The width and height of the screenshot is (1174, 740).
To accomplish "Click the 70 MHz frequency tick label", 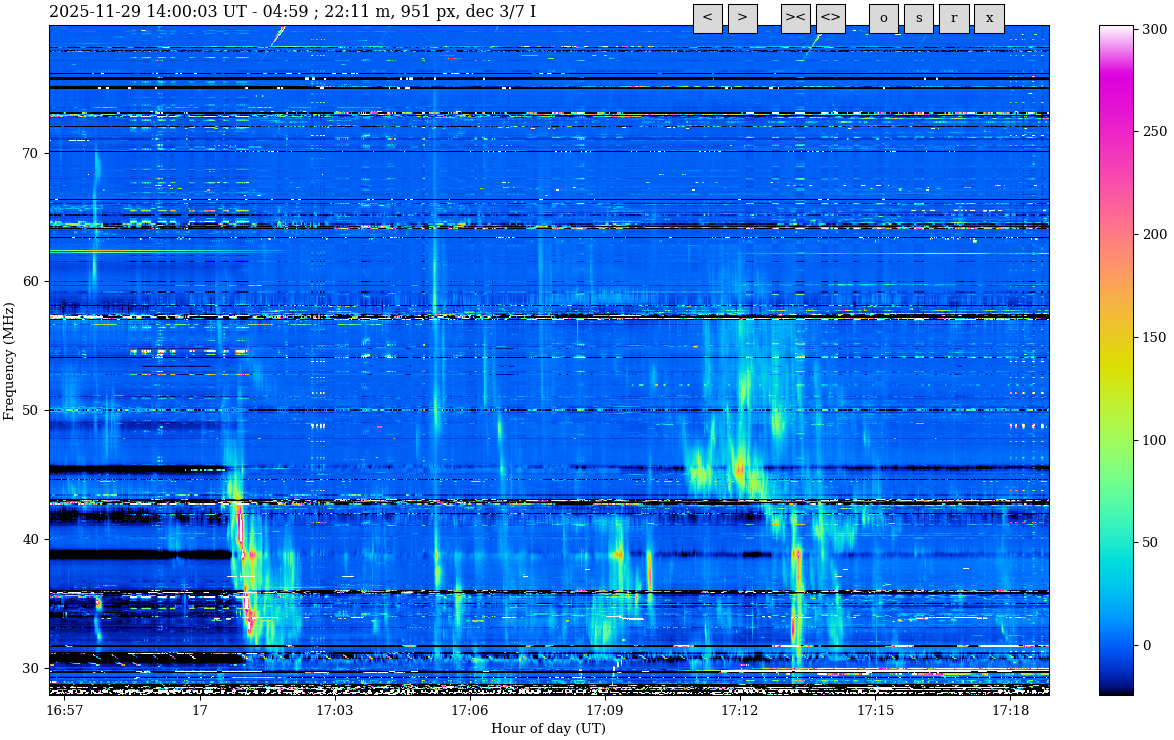I will pos(29,153).
